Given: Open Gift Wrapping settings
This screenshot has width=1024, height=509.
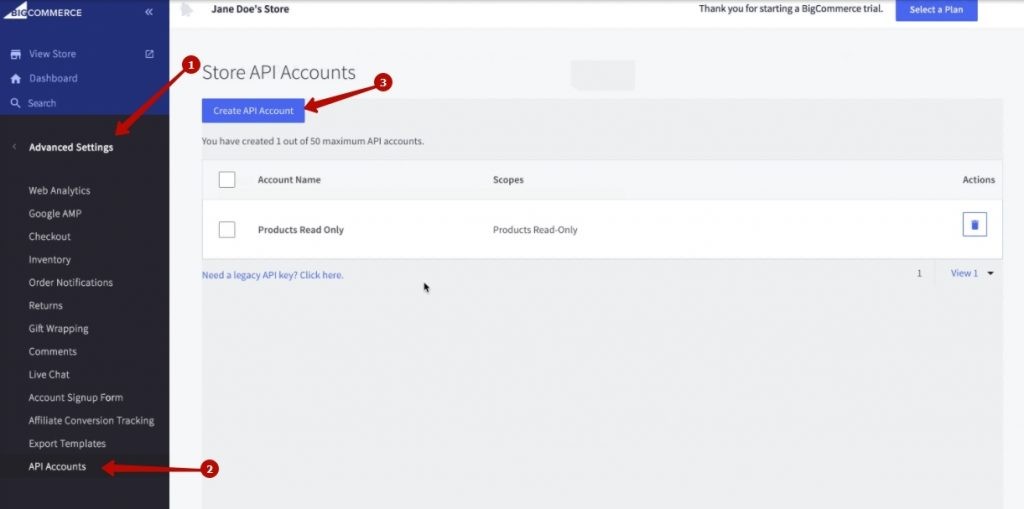Looking at the screenshot, I should pos(58,329).
